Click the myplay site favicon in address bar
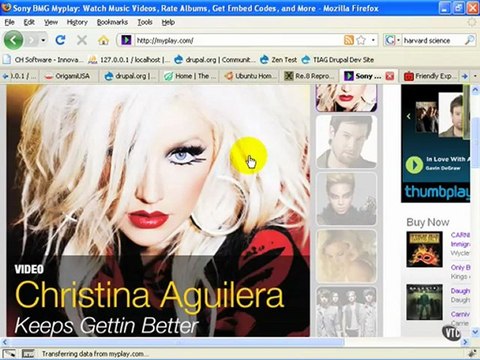The width and height of the screenshot is (480, 360). (x=126, y=40)
